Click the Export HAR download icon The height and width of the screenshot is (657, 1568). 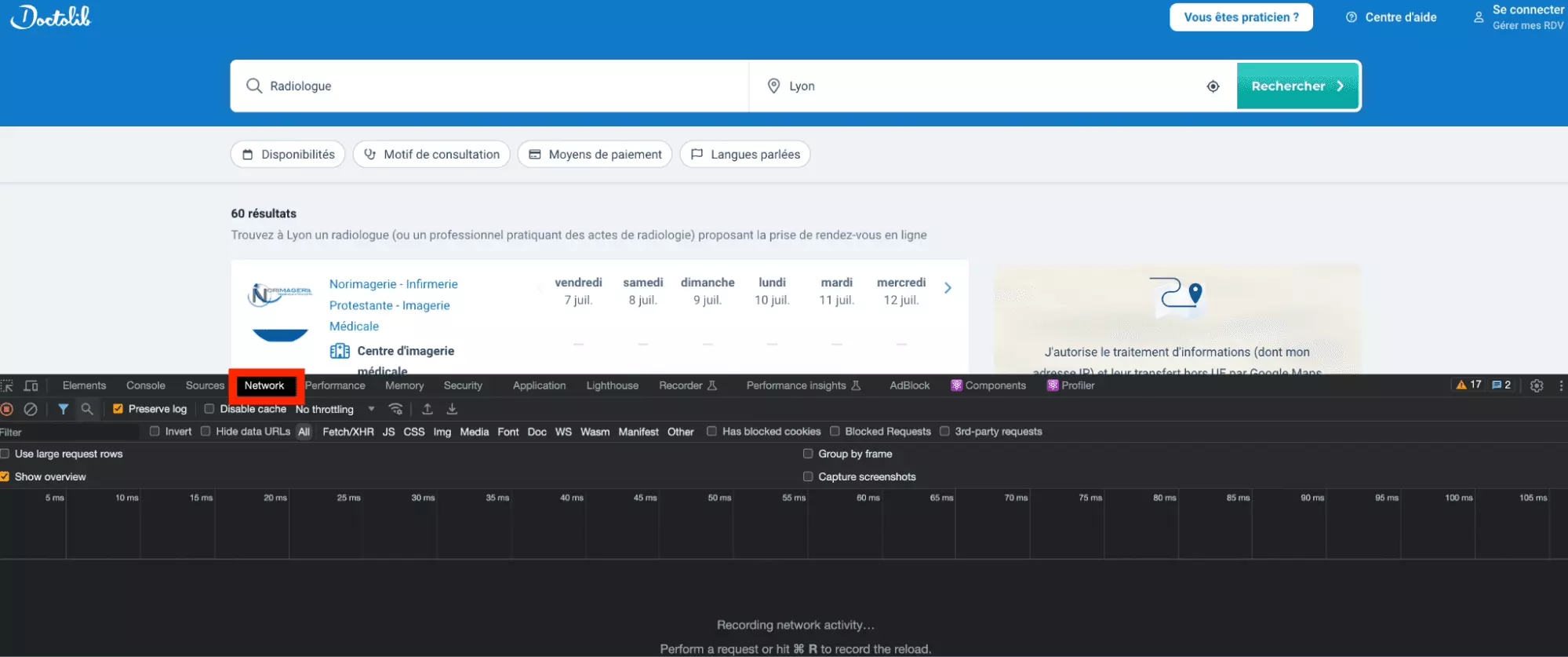452,409
